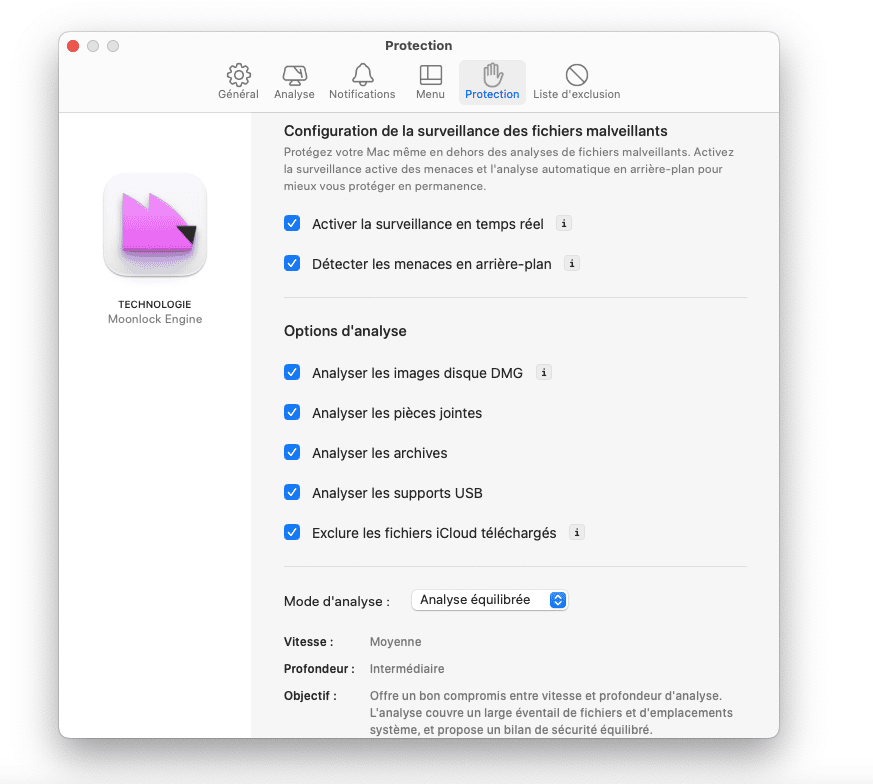Click the Objectif description text
This screenshot has height=784, width=873.
(551, 713)
